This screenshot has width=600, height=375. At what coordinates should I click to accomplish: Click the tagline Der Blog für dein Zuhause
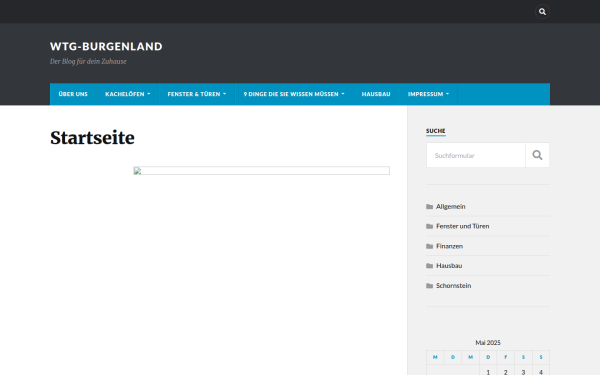tap(88, 61)
